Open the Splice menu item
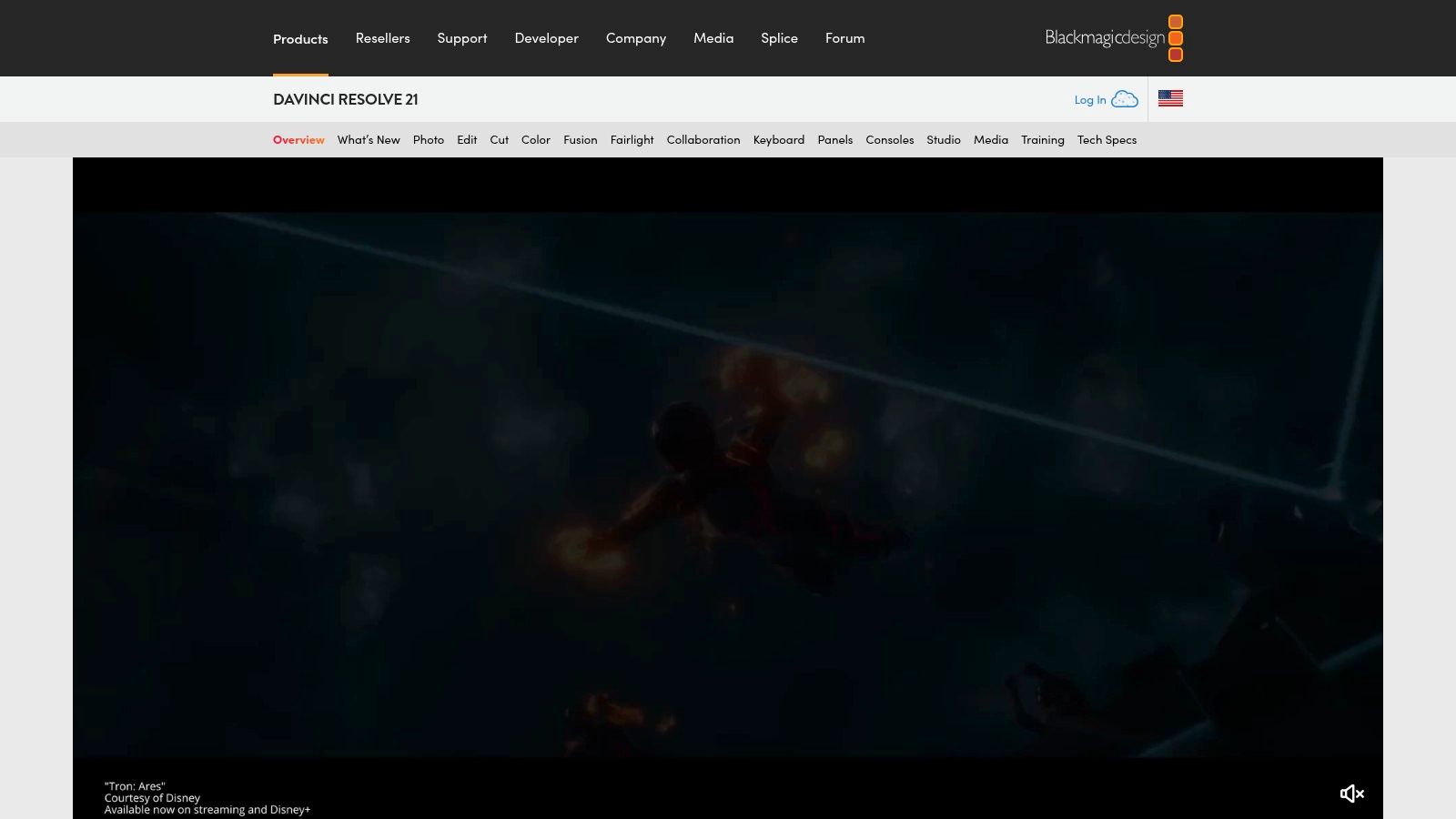This screenshot has width=1456, height=819. 779,38
